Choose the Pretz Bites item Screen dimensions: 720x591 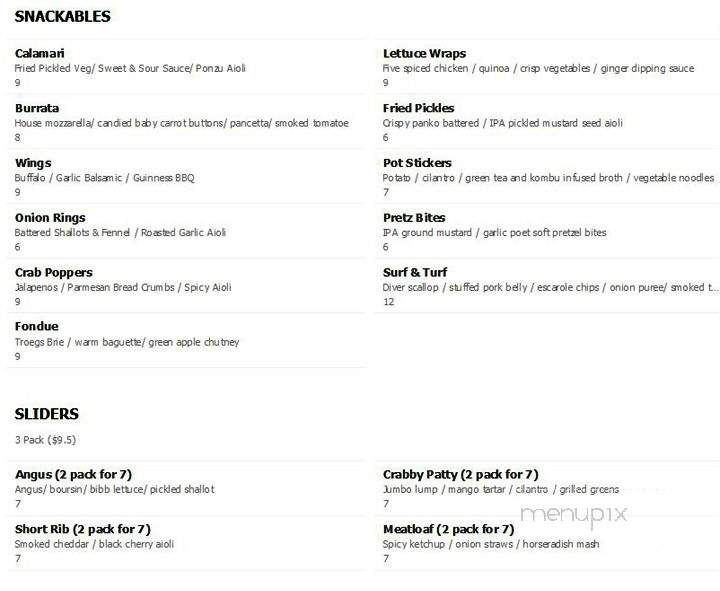click(414, 217)
